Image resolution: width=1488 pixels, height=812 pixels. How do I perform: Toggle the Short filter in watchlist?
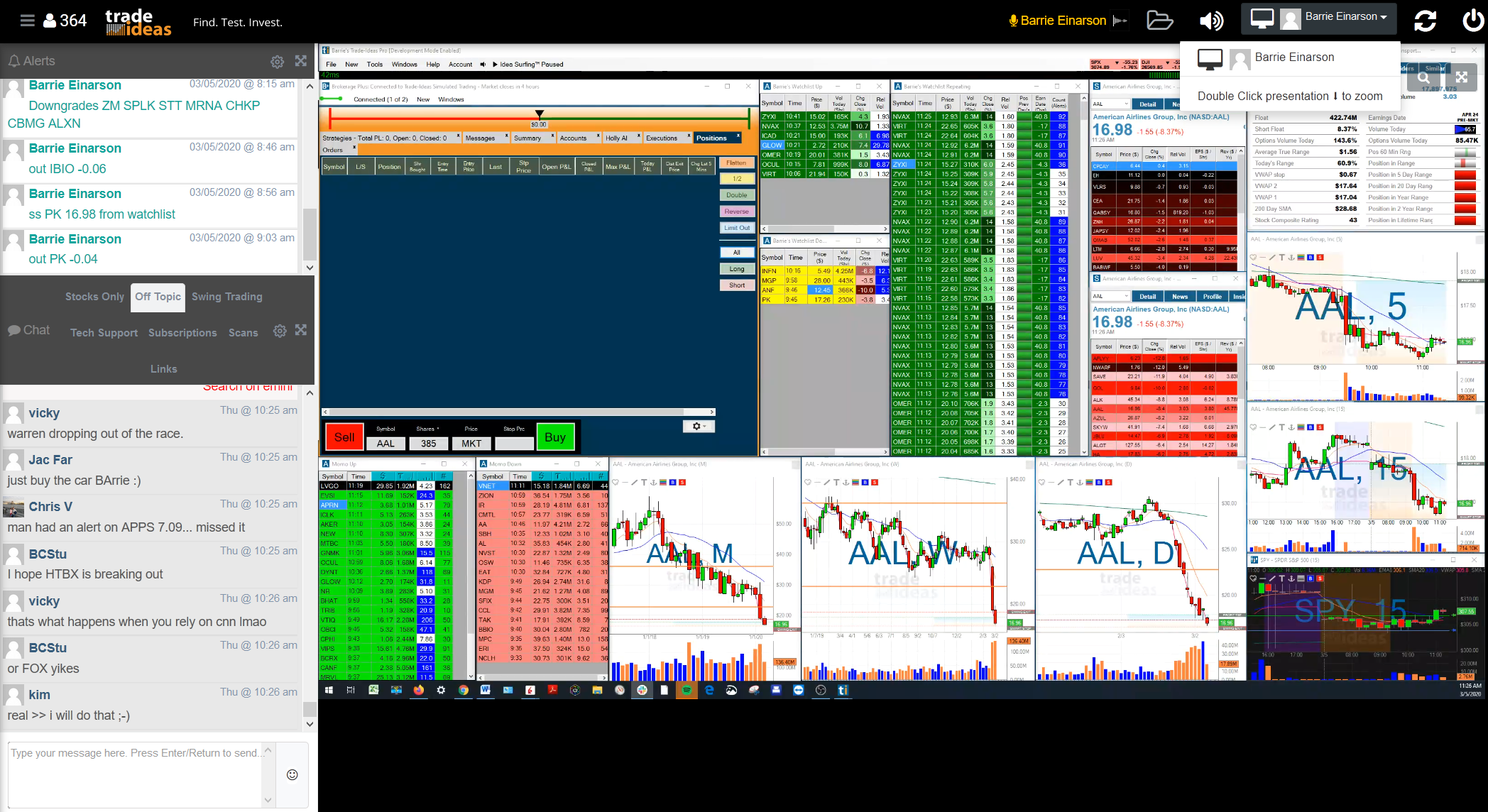[737, 284]
